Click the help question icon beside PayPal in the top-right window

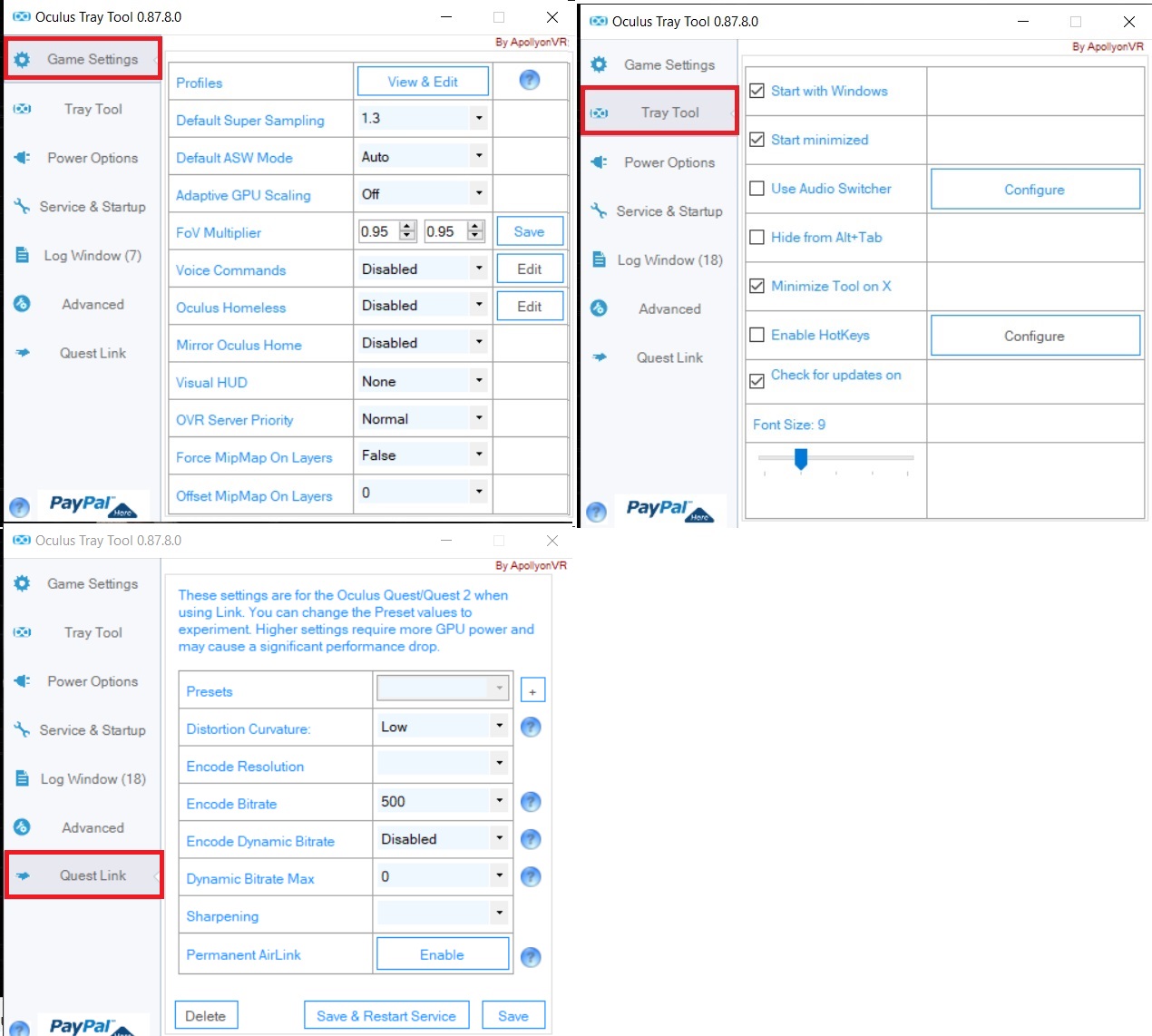(596, 513)
